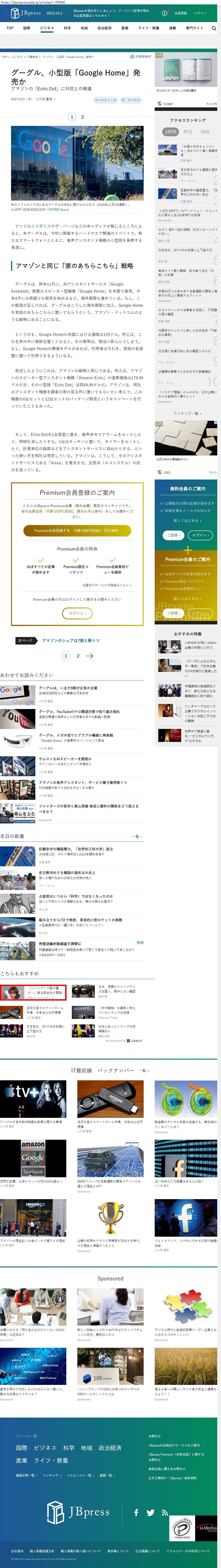Go to page 2 in top pagination
The image size is (221, 1568).
[x=83, y=117]
